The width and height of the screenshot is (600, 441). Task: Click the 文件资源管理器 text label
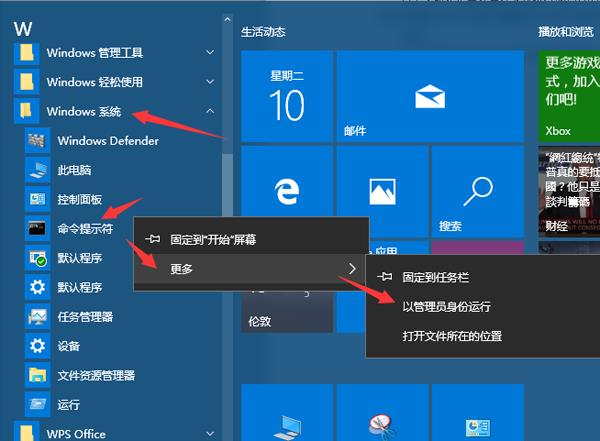tap(96, 375)
